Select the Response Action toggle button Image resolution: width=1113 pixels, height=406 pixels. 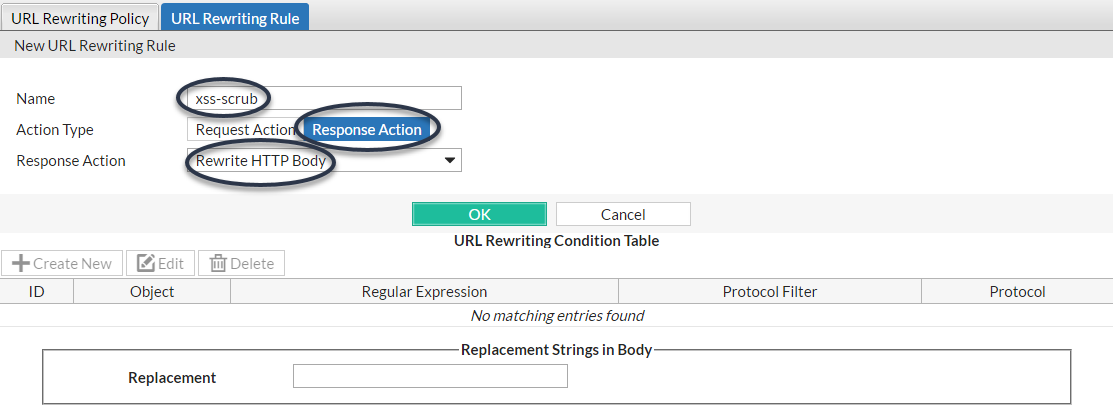tap(367, 130)
